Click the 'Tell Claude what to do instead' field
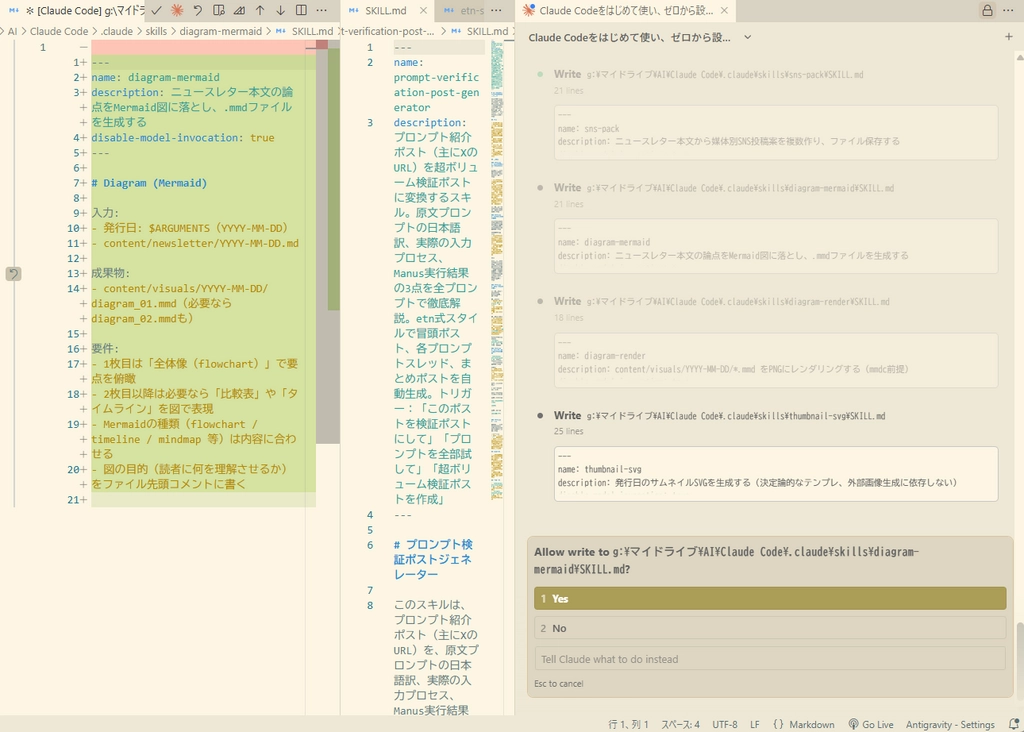Image resolution: width=1024 pixels, height=732 pixels. [770, 659]
